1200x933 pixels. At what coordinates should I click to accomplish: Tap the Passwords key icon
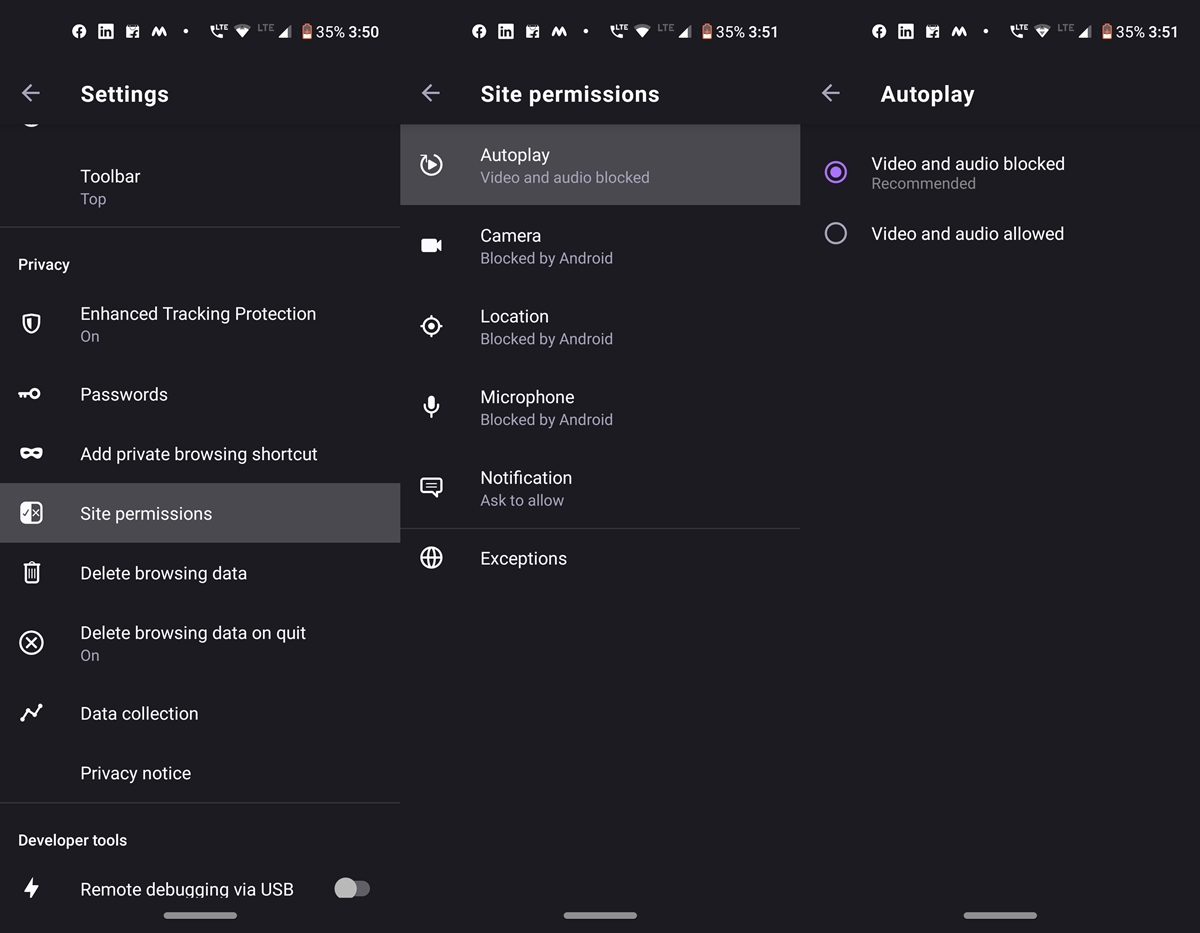(x=31, y=394)
